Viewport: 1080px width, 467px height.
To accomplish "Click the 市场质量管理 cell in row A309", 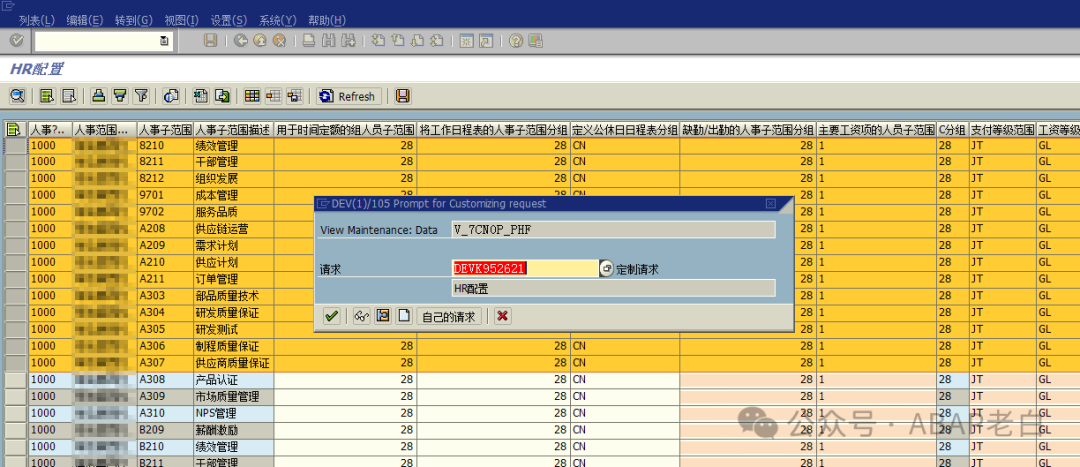I will click(233, 396).
